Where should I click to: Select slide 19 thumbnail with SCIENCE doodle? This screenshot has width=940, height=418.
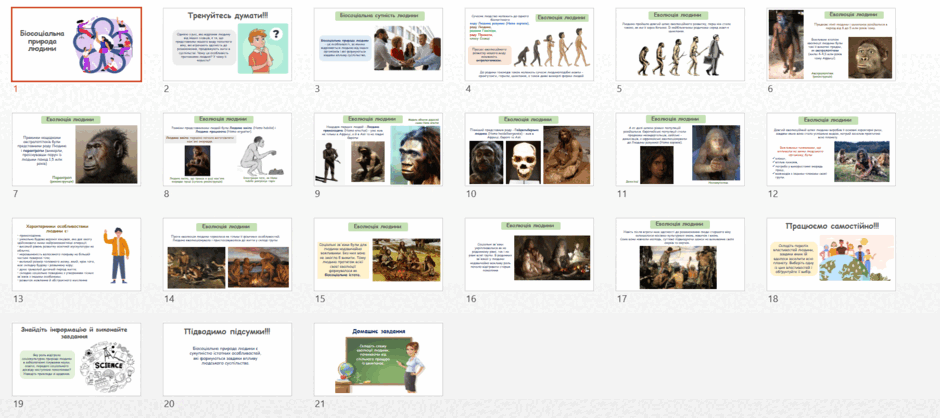point(77,359)
